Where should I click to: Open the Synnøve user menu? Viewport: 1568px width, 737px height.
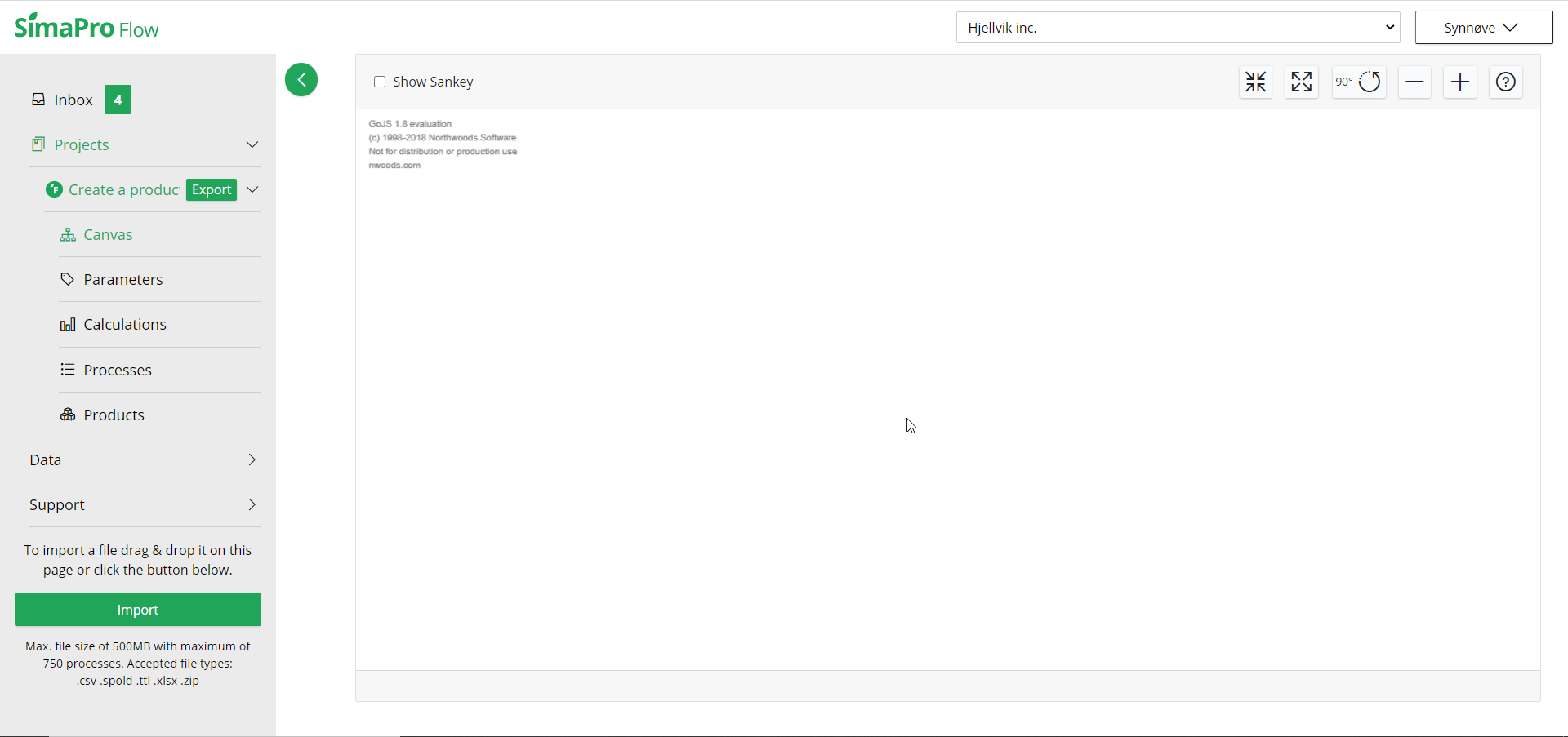[1483, 28]
